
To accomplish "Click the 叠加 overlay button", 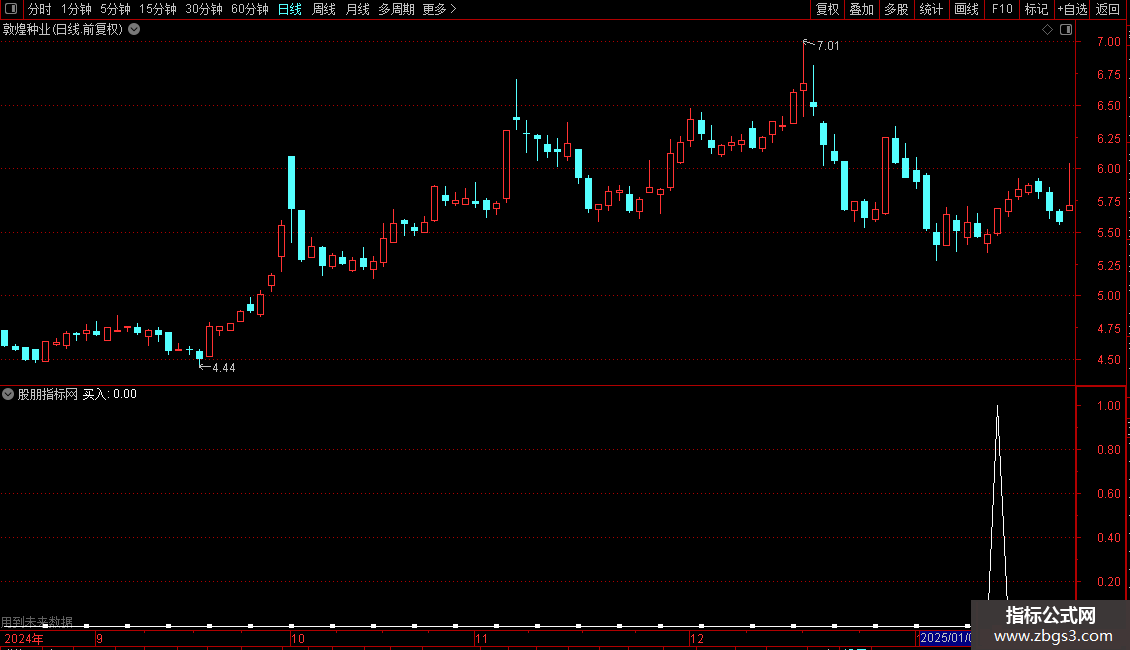I will pos(862,9).
